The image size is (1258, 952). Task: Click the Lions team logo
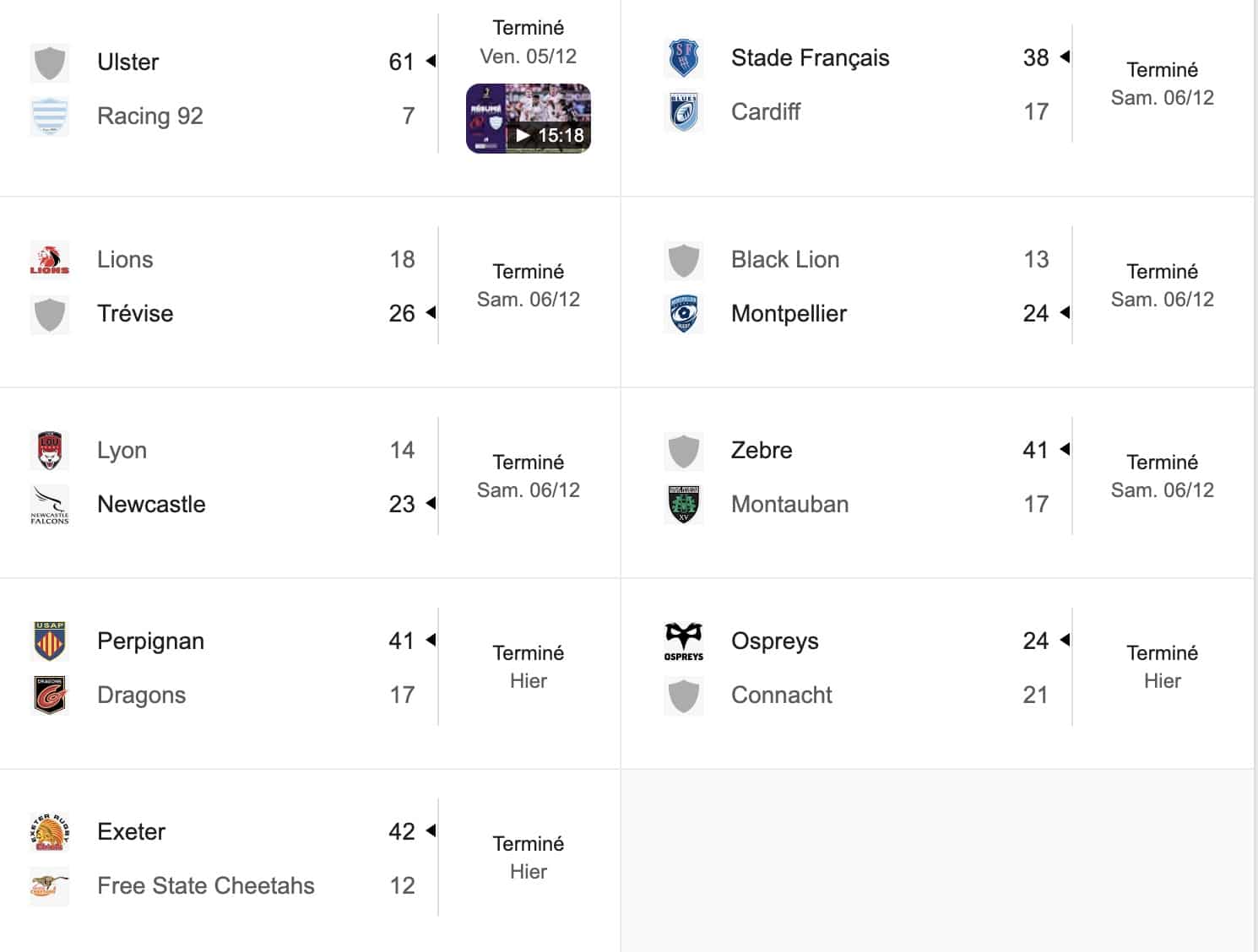coord(50,259)
